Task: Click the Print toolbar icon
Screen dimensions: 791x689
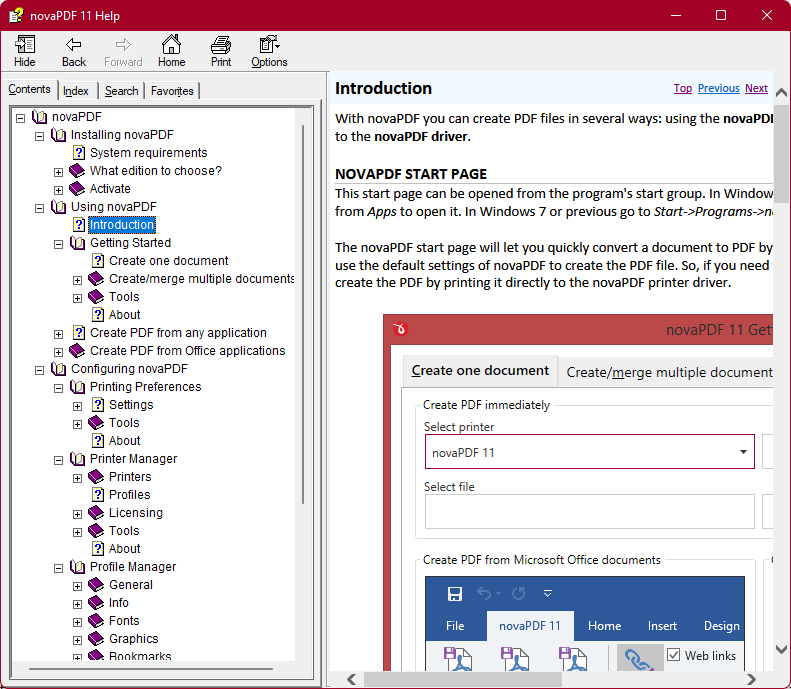Action: (221, 50)
